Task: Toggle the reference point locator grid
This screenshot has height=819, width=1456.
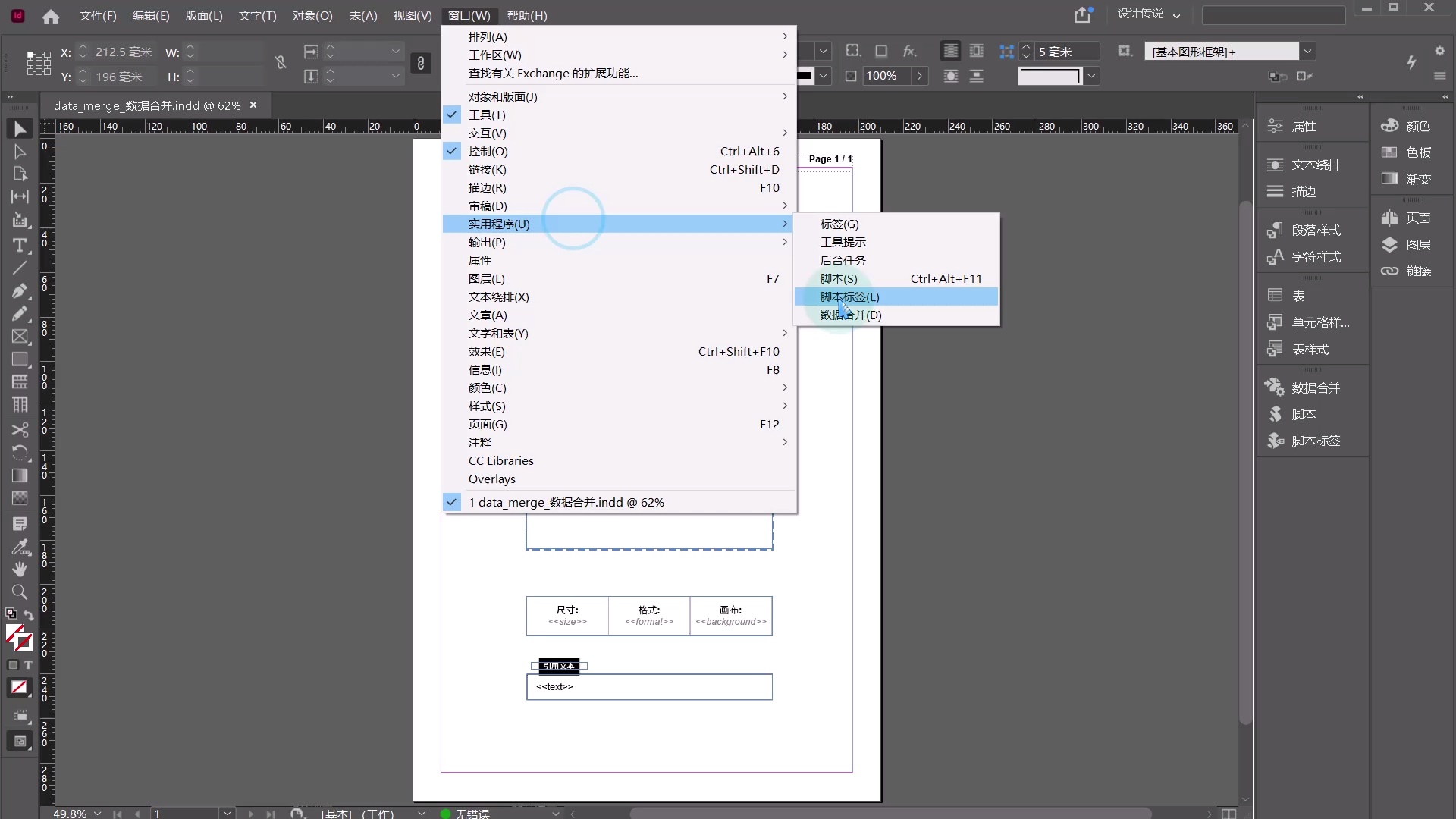Action: [39, 63]
